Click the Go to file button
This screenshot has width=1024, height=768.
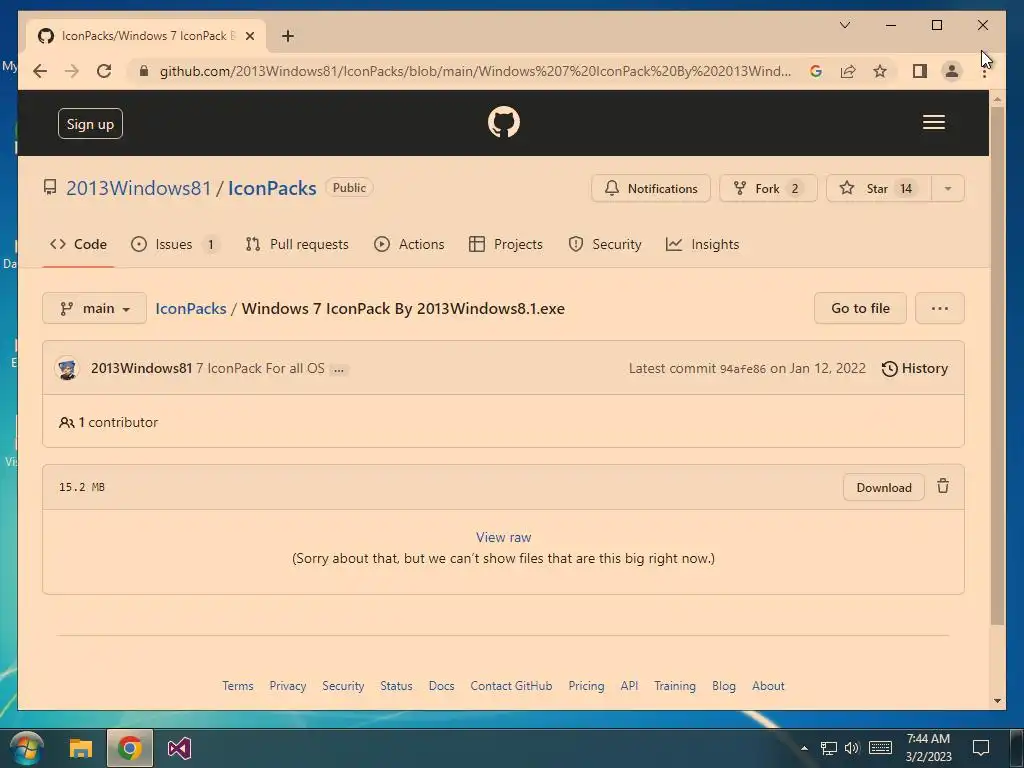(860, 308)
